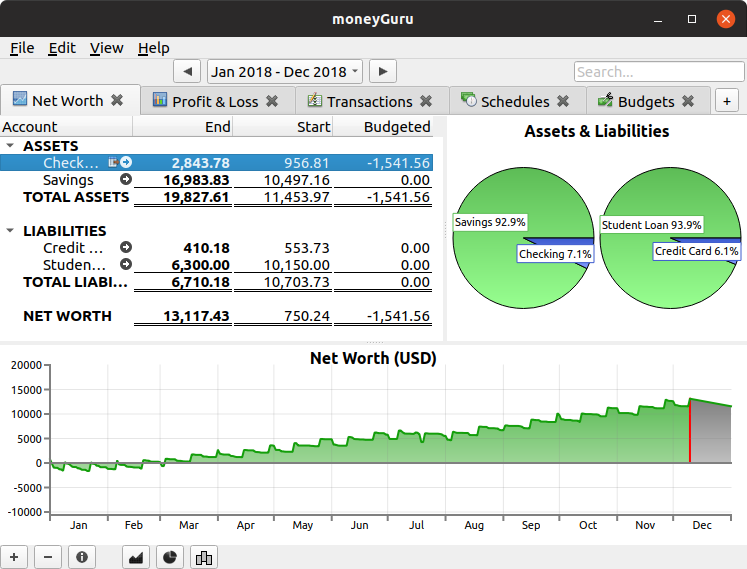This screenshot has width=747, height=569.
Task: Sort by the Budgeted column header
Action: (383, 127)
